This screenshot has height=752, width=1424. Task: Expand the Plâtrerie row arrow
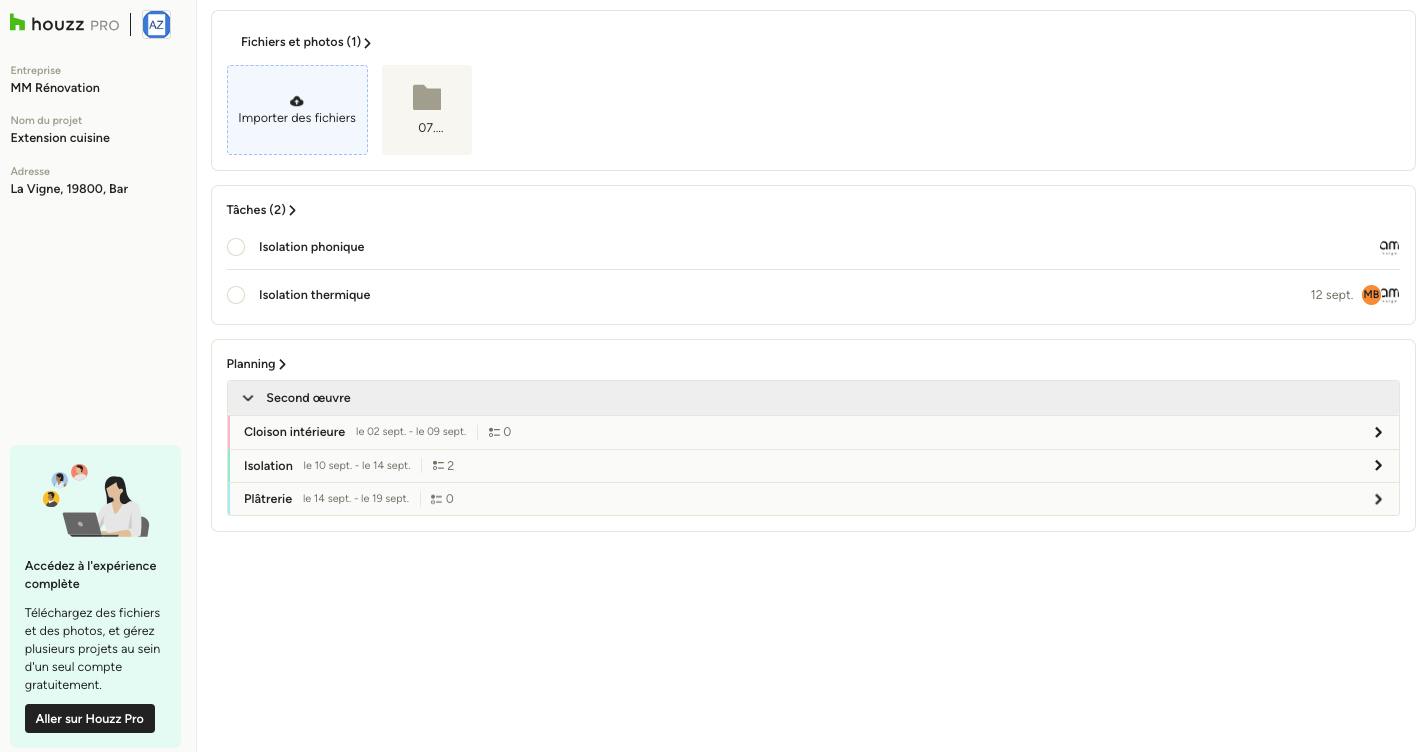pos(1378,499)
